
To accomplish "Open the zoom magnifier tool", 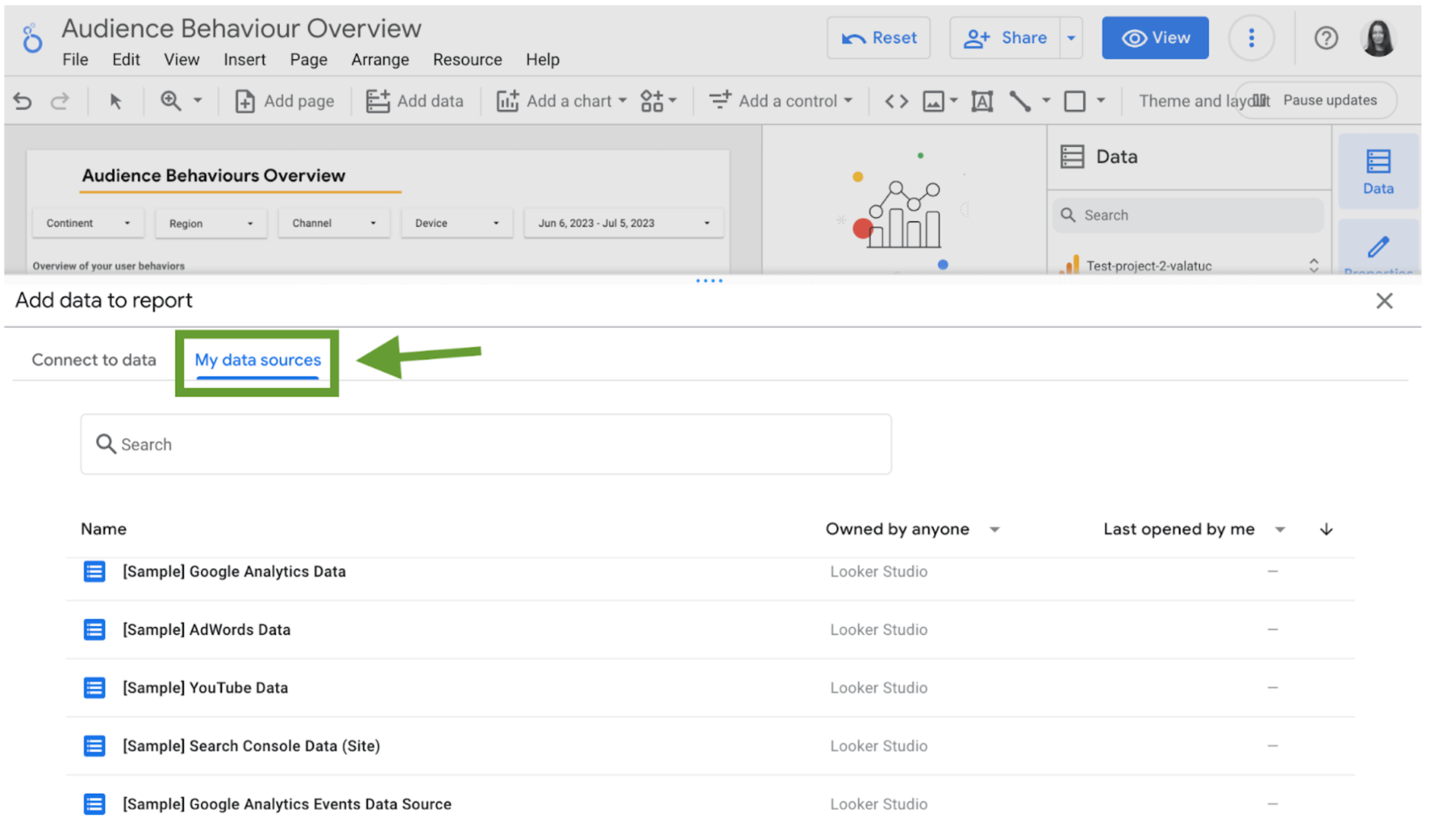I will [170, 101].
